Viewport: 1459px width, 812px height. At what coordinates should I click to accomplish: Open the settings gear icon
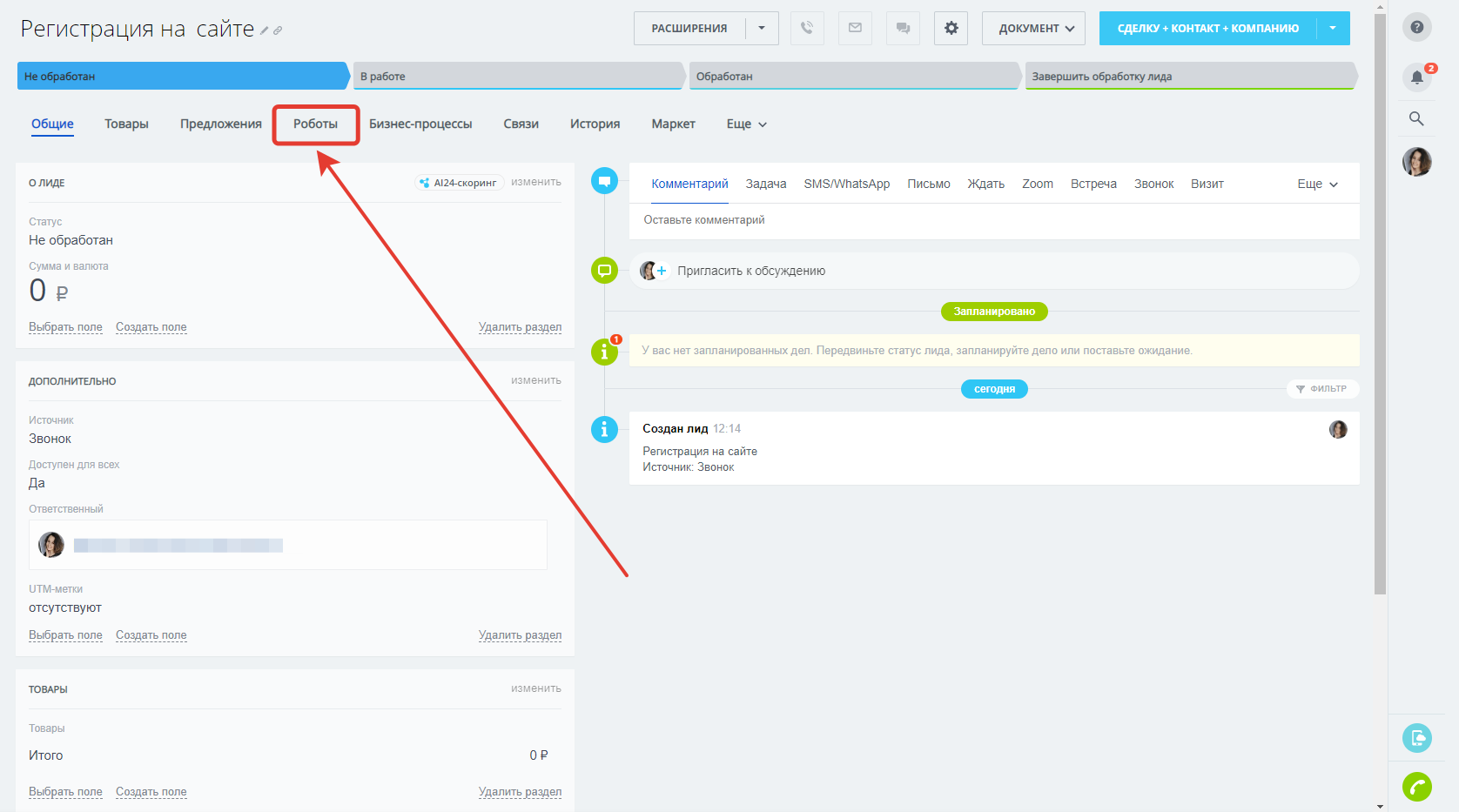951,28
